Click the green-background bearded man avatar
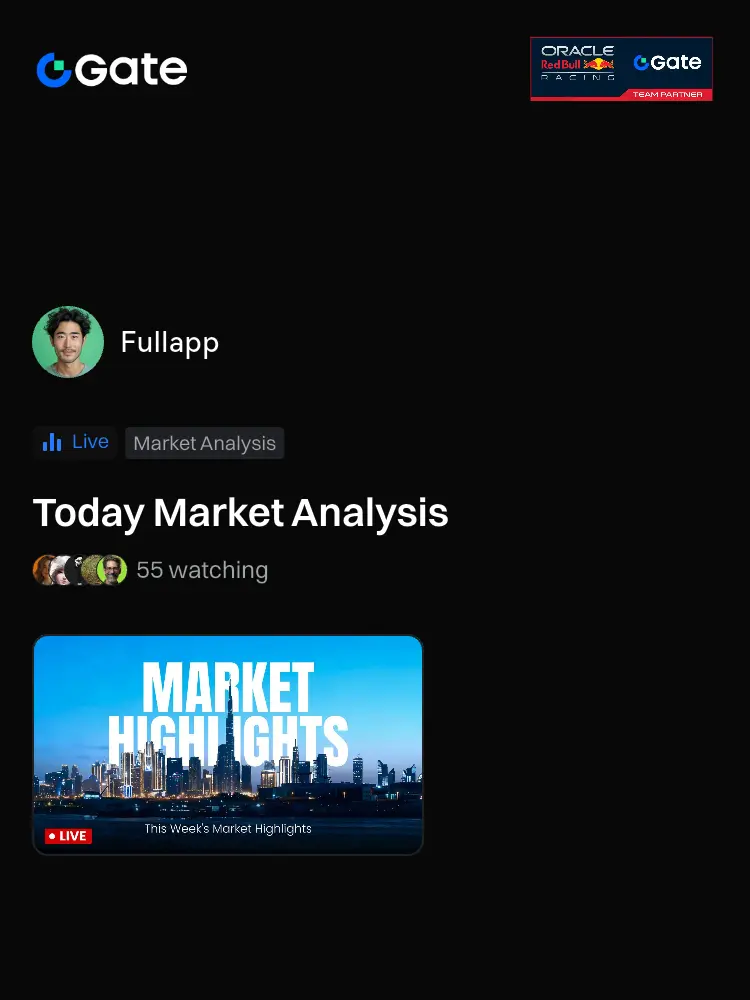 pos(112,570)
